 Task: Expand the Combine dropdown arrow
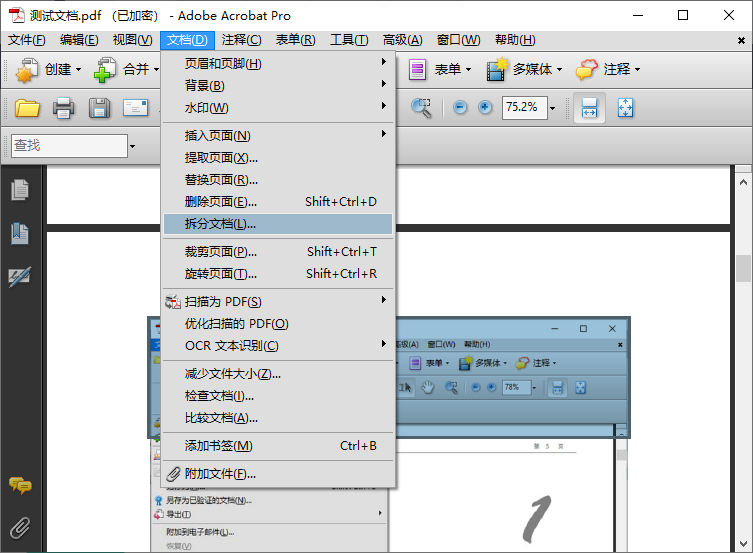click(157, 70)
